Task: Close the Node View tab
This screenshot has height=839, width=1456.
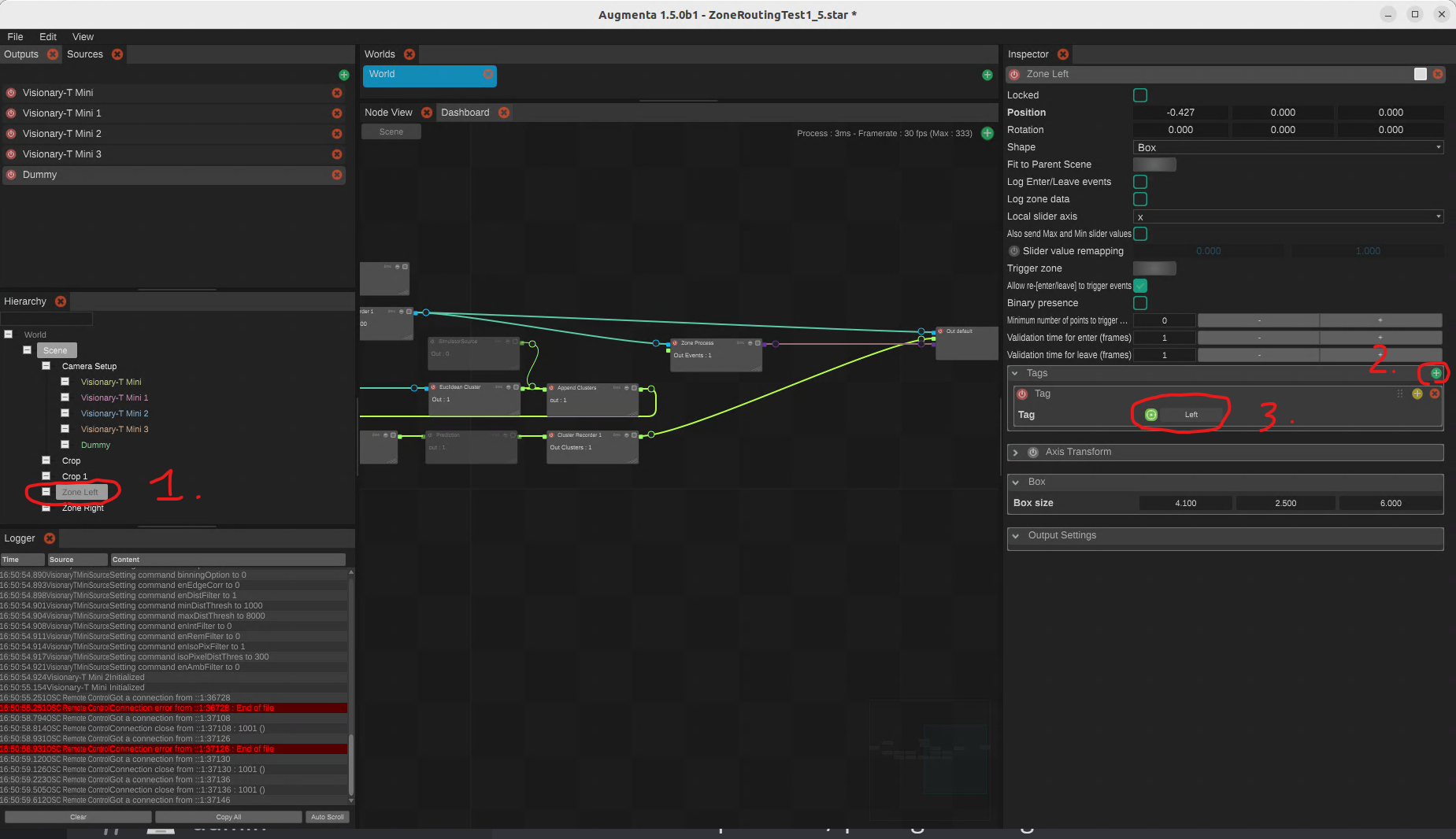Action: (x=427, y=113)
